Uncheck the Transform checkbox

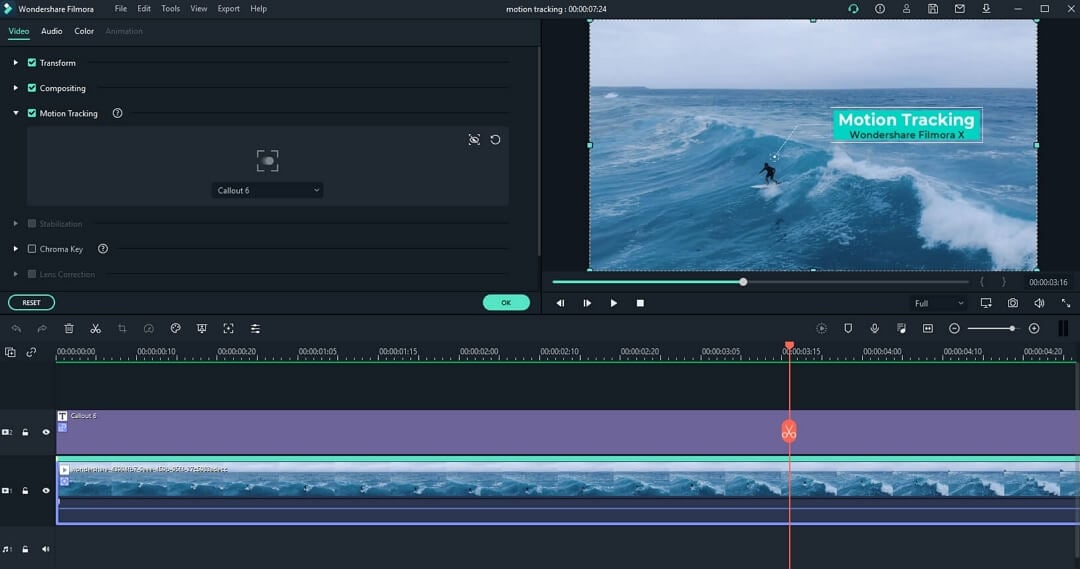point(32,63)
